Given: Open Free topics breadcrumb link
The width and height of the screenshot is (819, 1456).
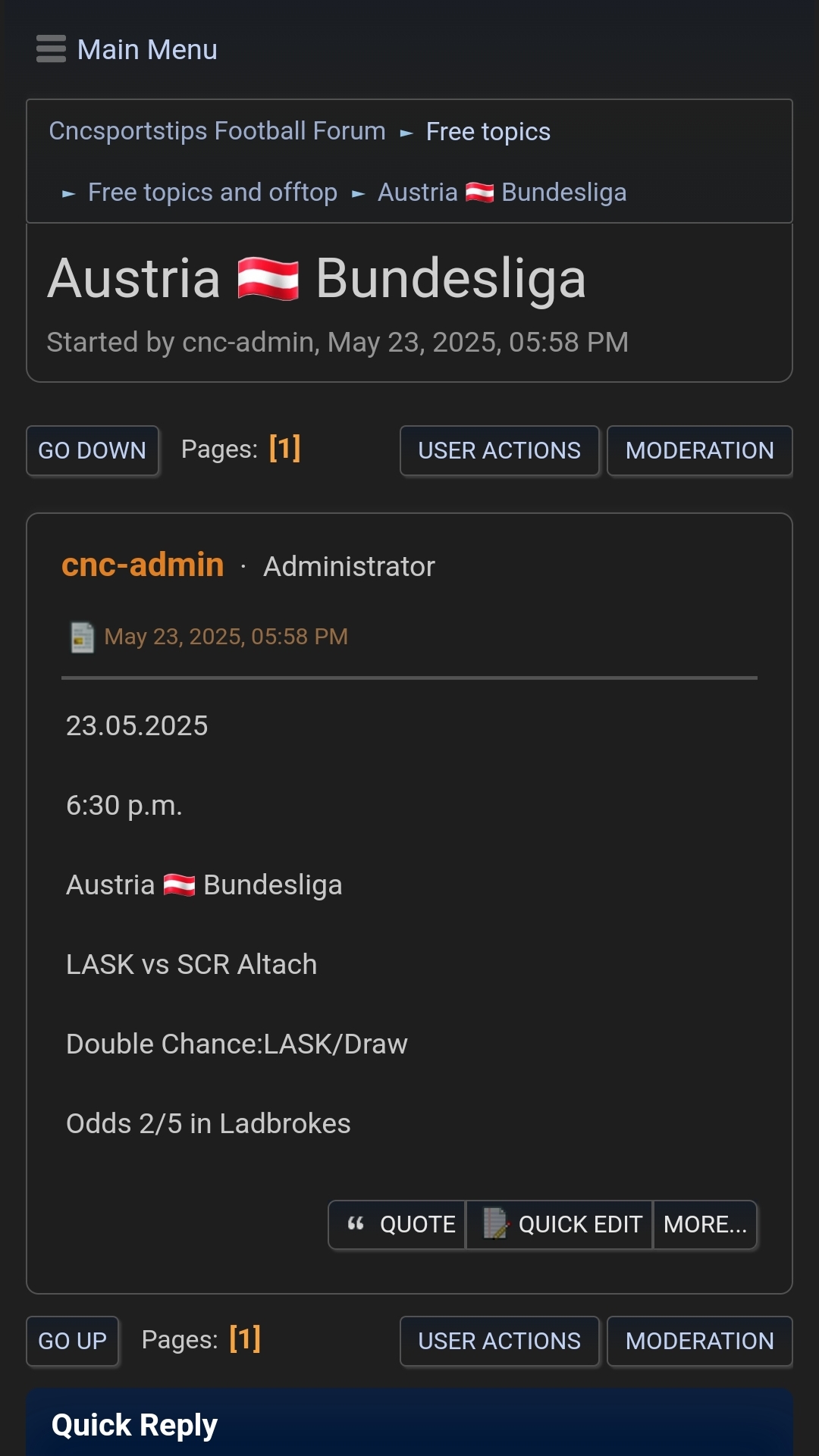Looking at the screenshot, I should tap(488, 132).
